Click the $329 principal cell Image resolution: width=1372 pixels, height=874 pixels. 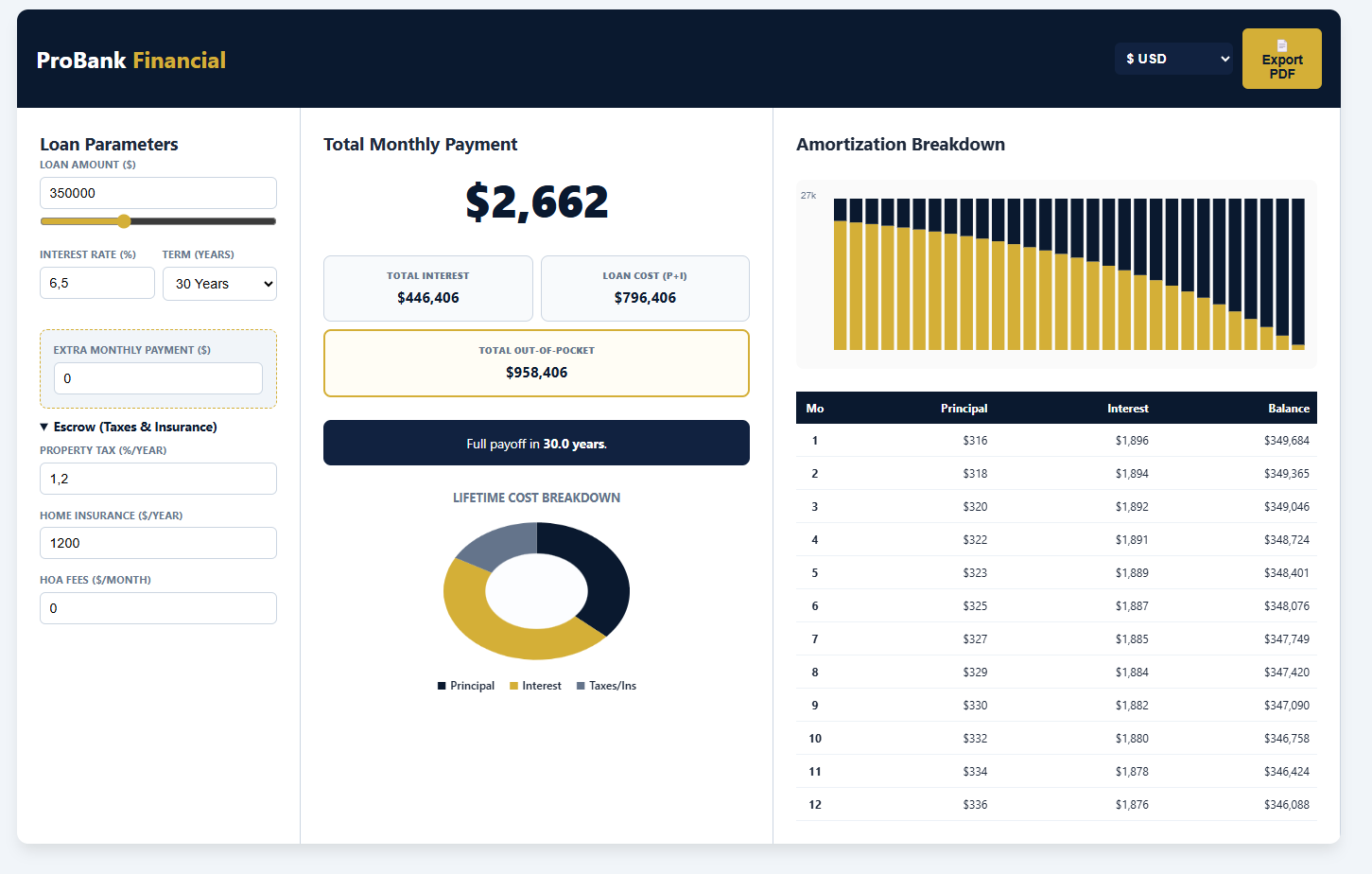click(x=975, y=673)
